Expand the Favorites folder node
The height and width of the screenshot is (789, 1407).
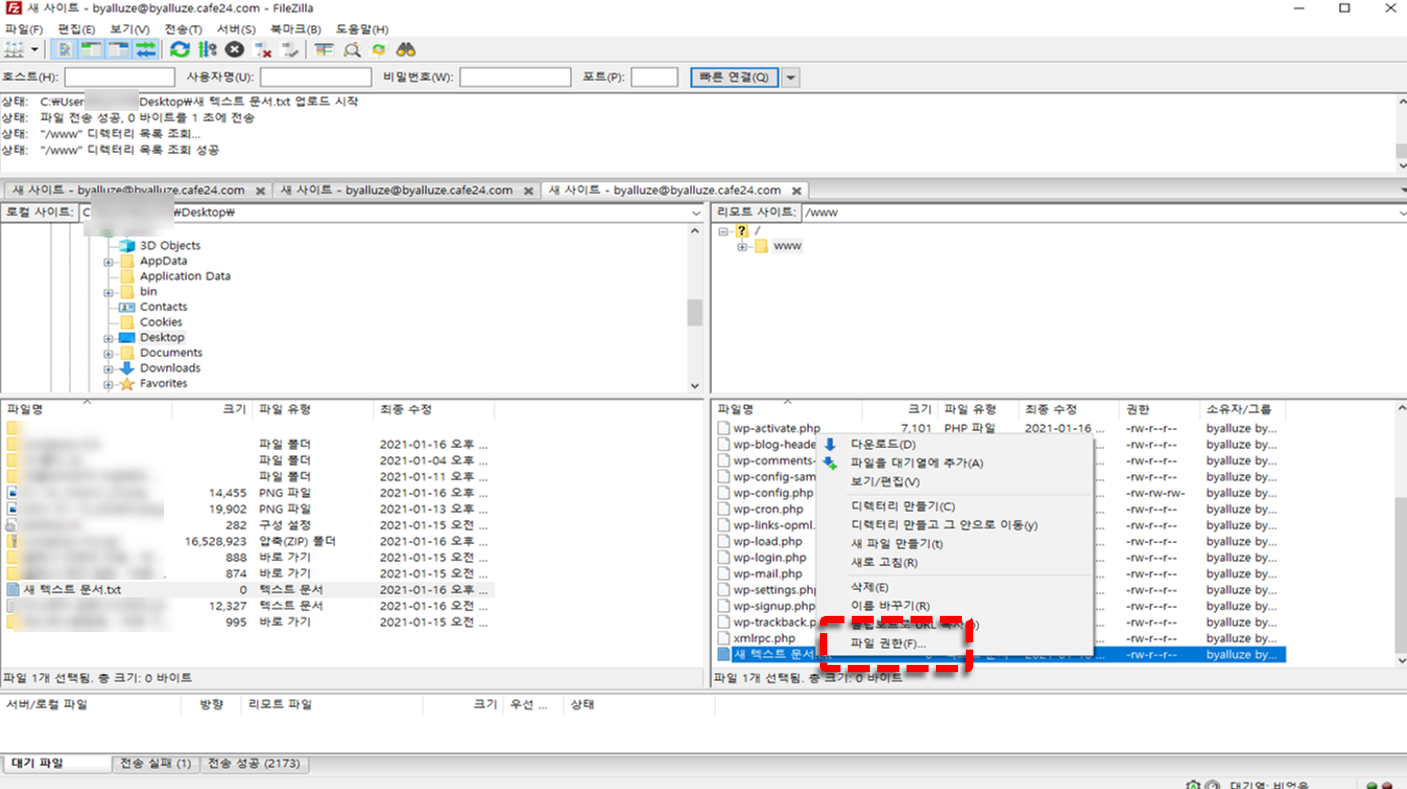109,384
